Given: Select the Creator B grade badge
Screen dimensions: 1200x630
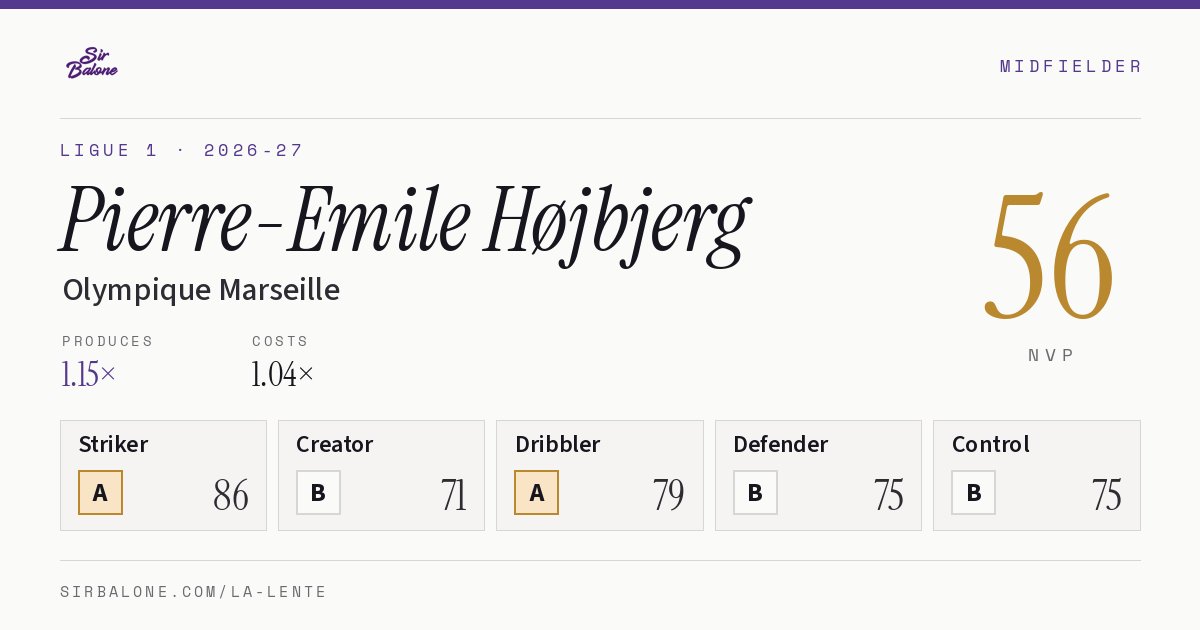Looking at the screenshot, I should coord(318,492).
